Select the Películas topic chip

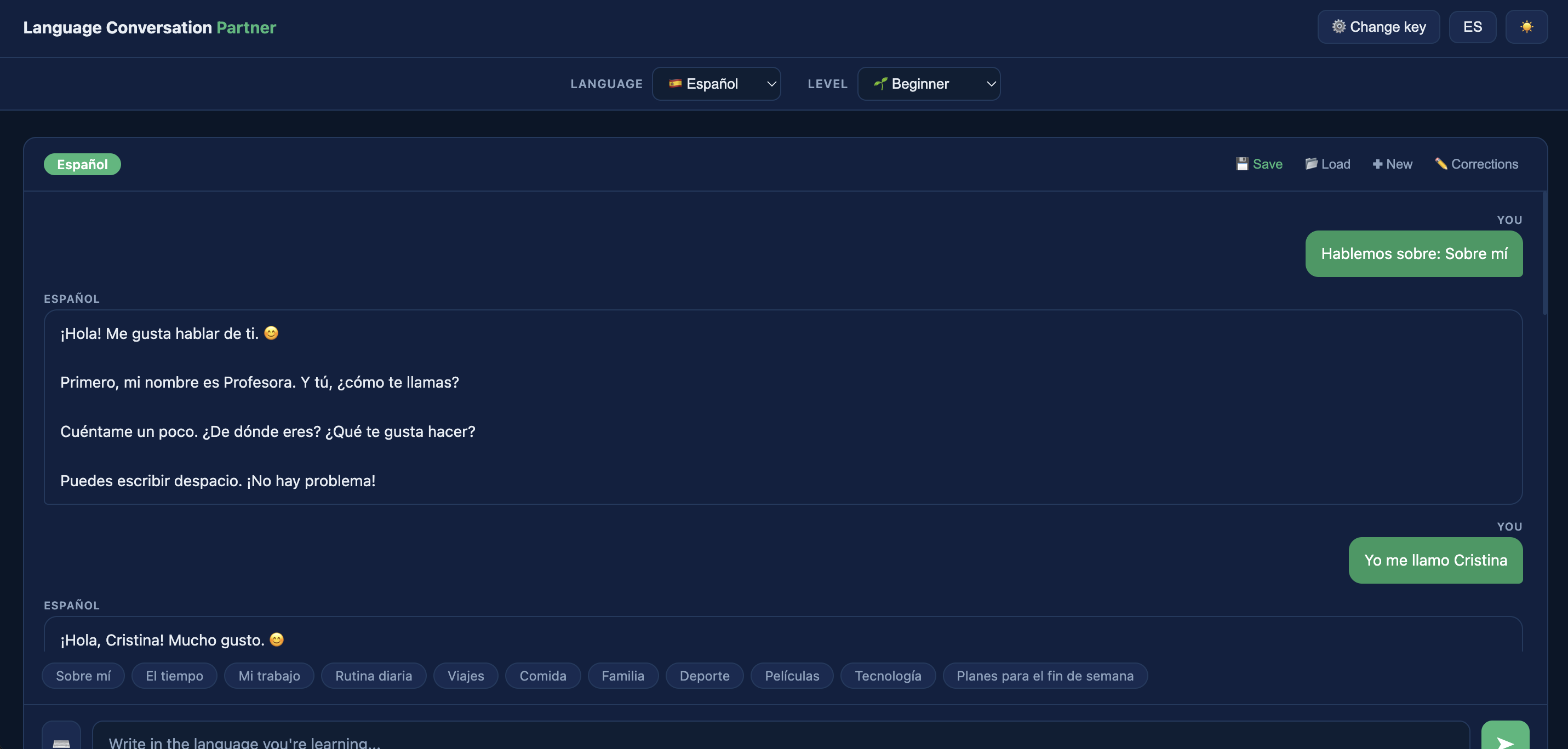(x=792, y=676)
